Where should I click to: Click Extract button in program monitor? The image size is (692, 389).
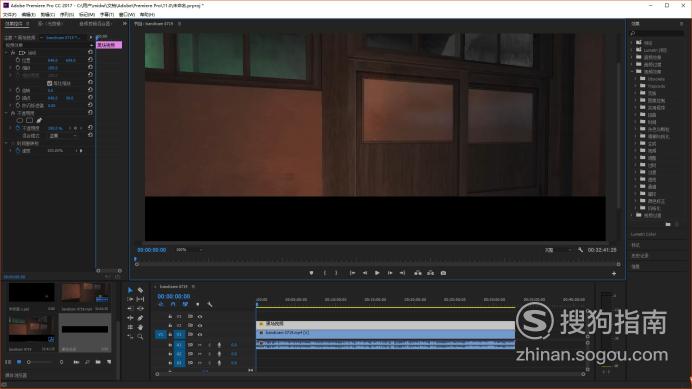(x=430, y=273)
